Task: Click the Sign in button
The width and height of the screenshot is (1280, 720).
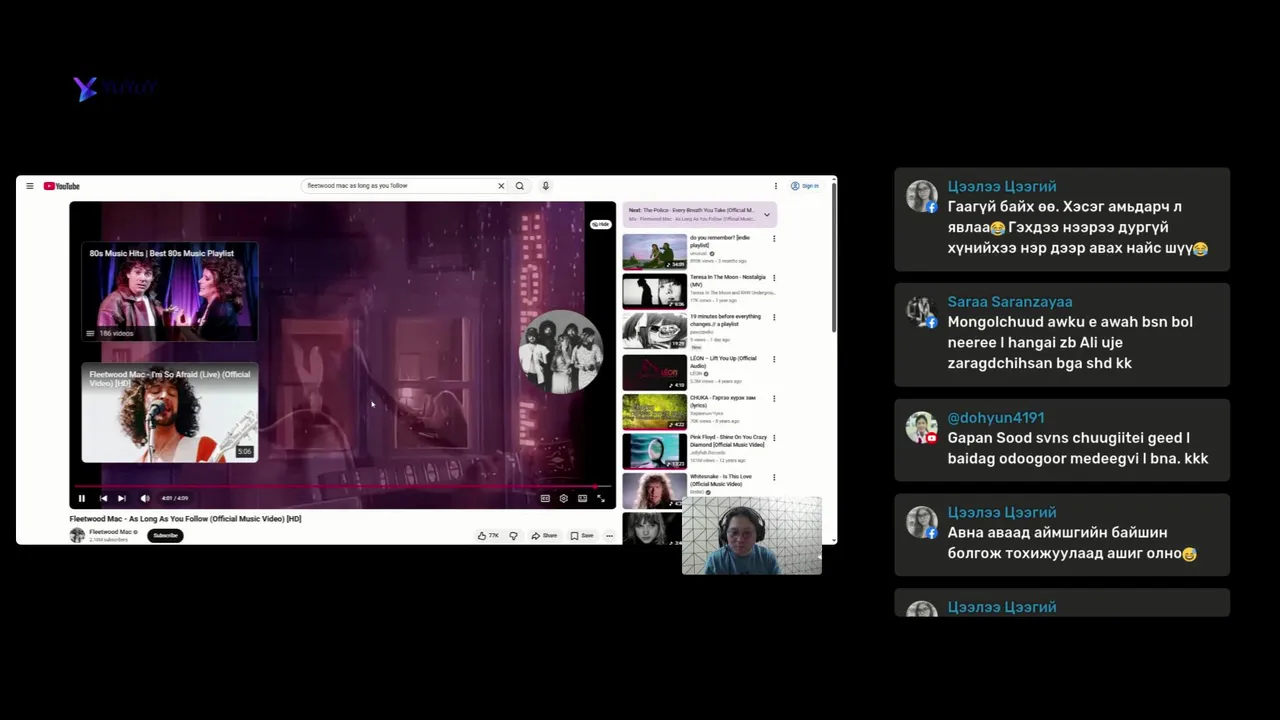Action: [805, 186]
